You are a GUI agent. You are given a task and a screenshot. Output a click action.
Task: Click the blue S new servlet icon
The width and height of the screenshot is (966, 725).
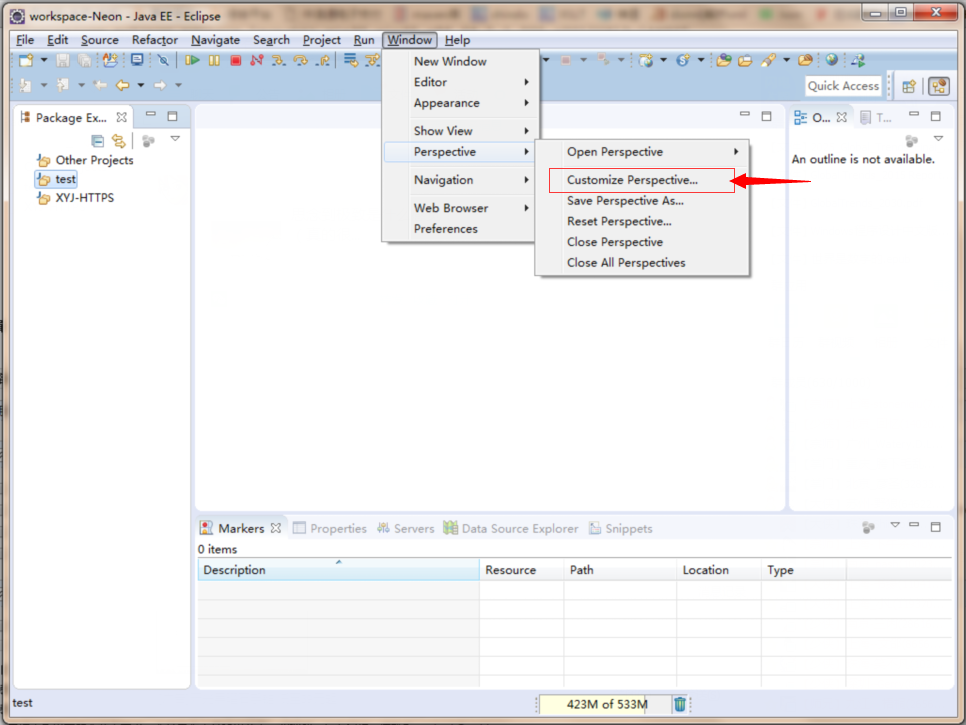(683, 60)
